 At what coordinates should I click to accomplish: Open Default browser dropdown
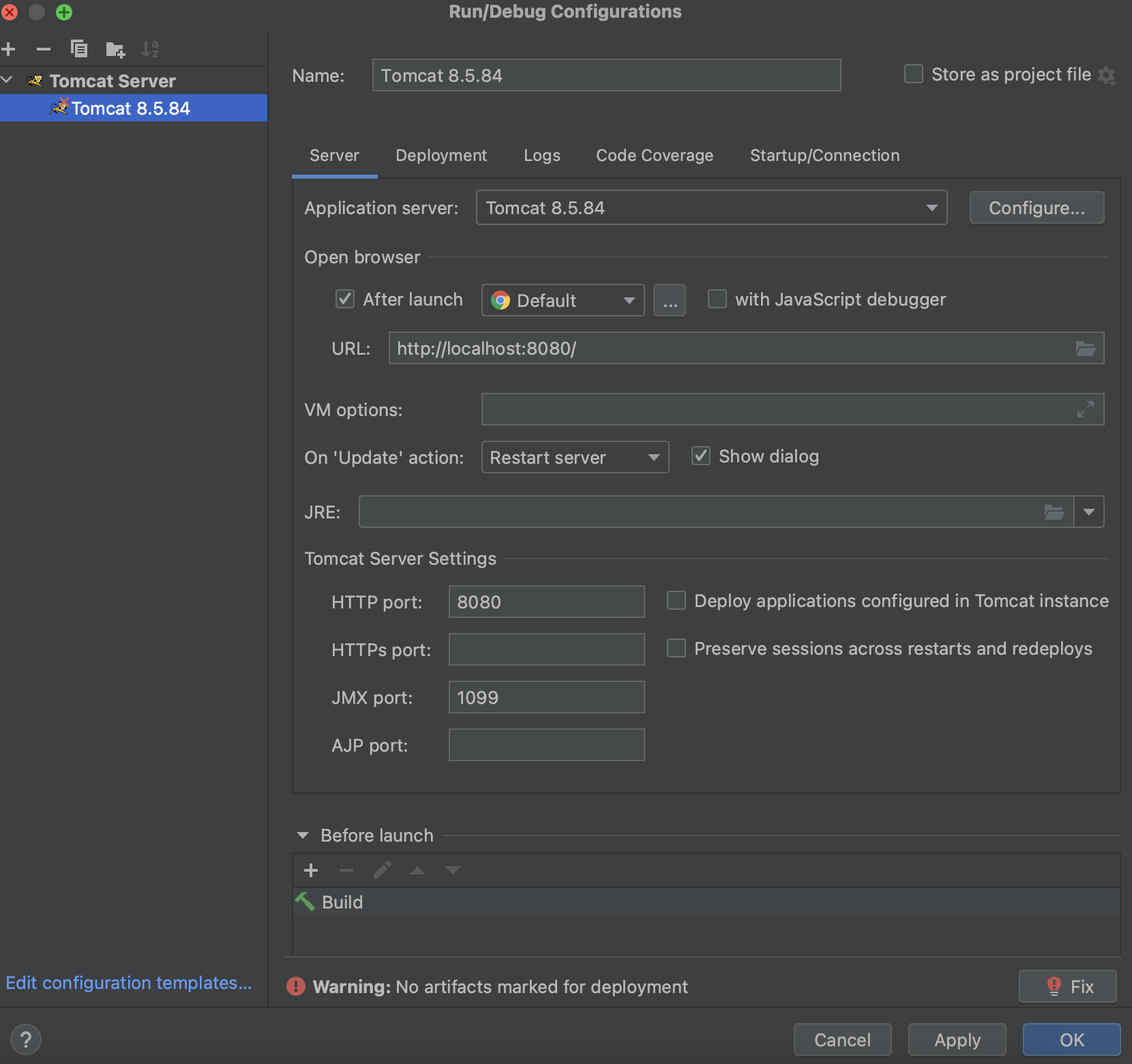pyautogui.click(x=563, y=300)
